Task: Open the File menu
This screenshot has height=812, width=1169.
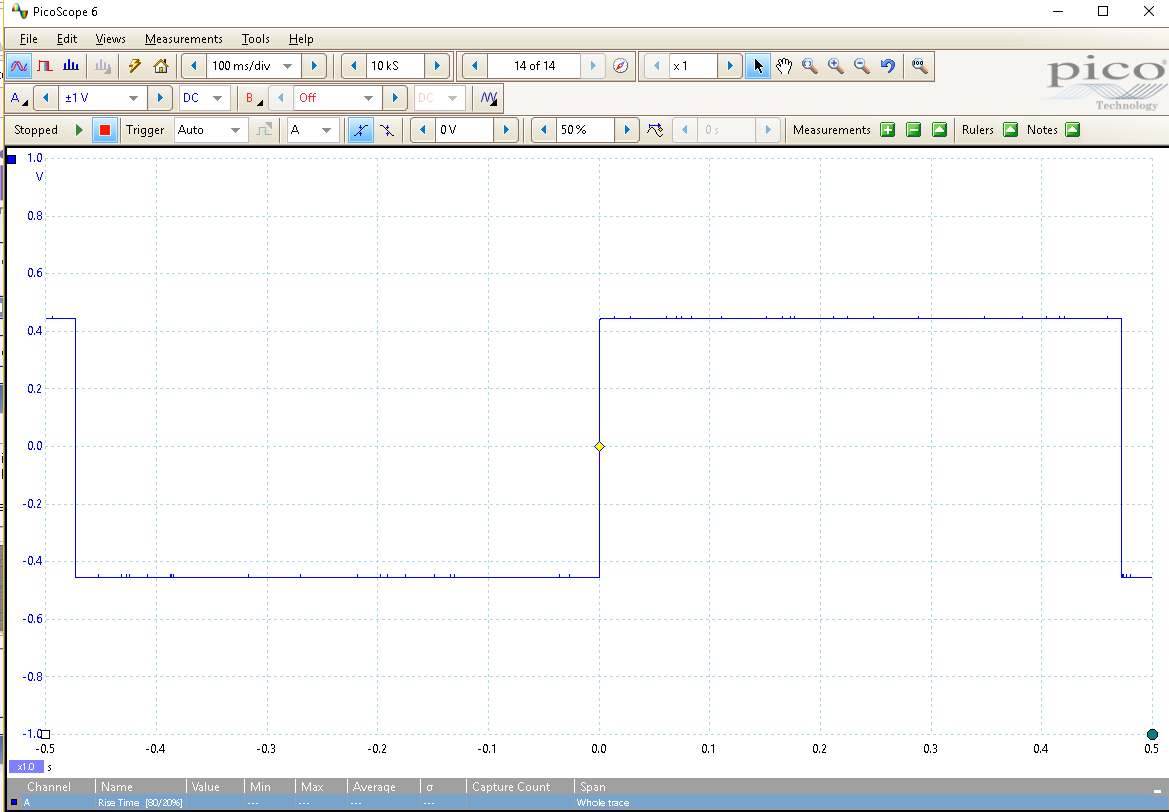Action: (x=28, y=39)
